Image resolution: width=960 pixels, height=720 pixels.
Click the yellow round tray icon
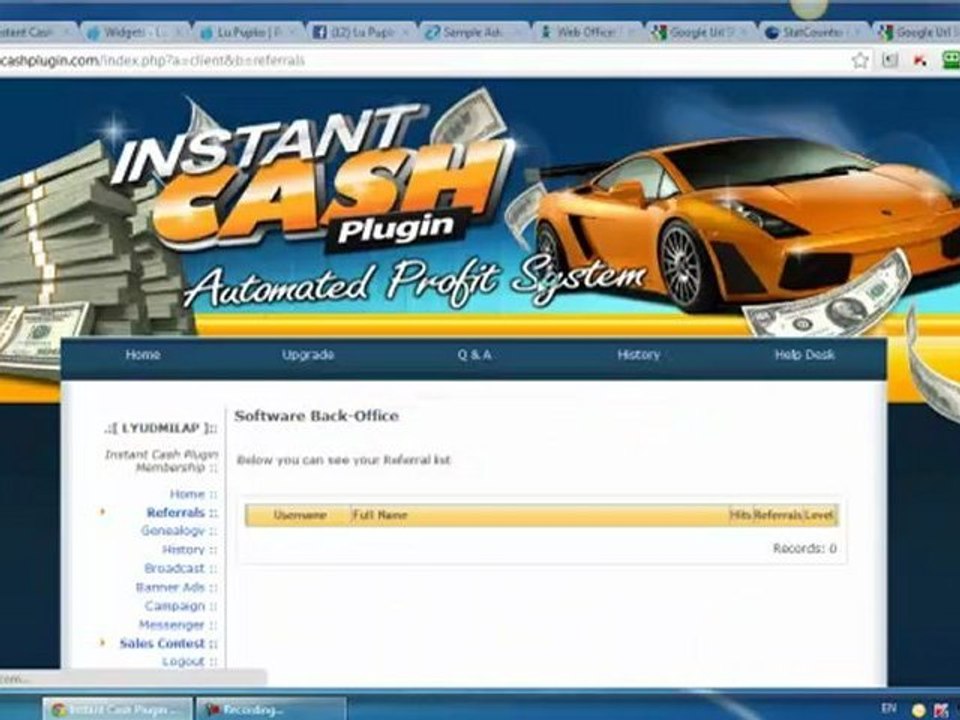tap(919, 710)
